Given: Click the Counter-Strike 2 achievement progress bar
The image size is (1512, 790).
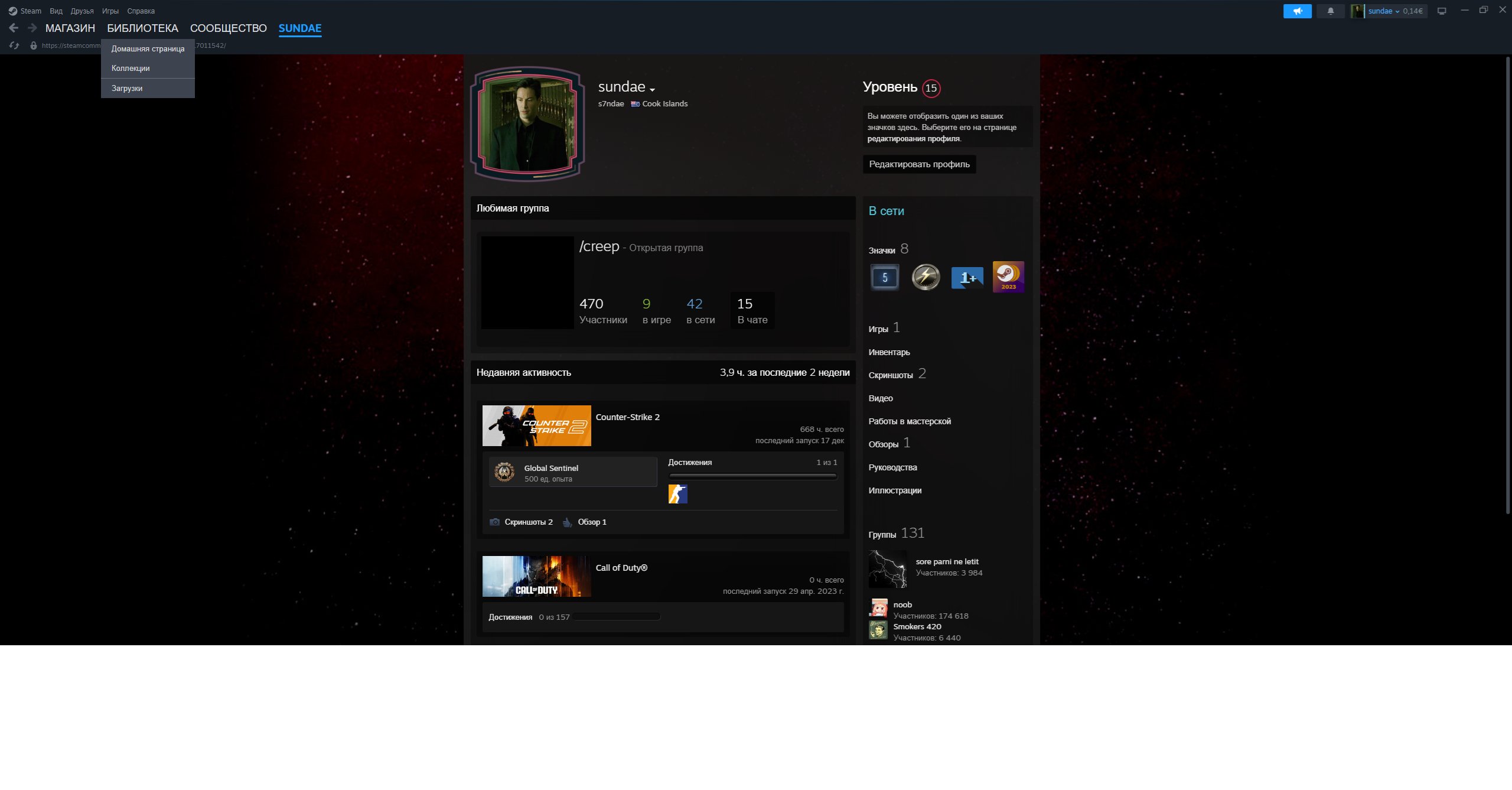Looking at the screenshot, I should 752,475.
